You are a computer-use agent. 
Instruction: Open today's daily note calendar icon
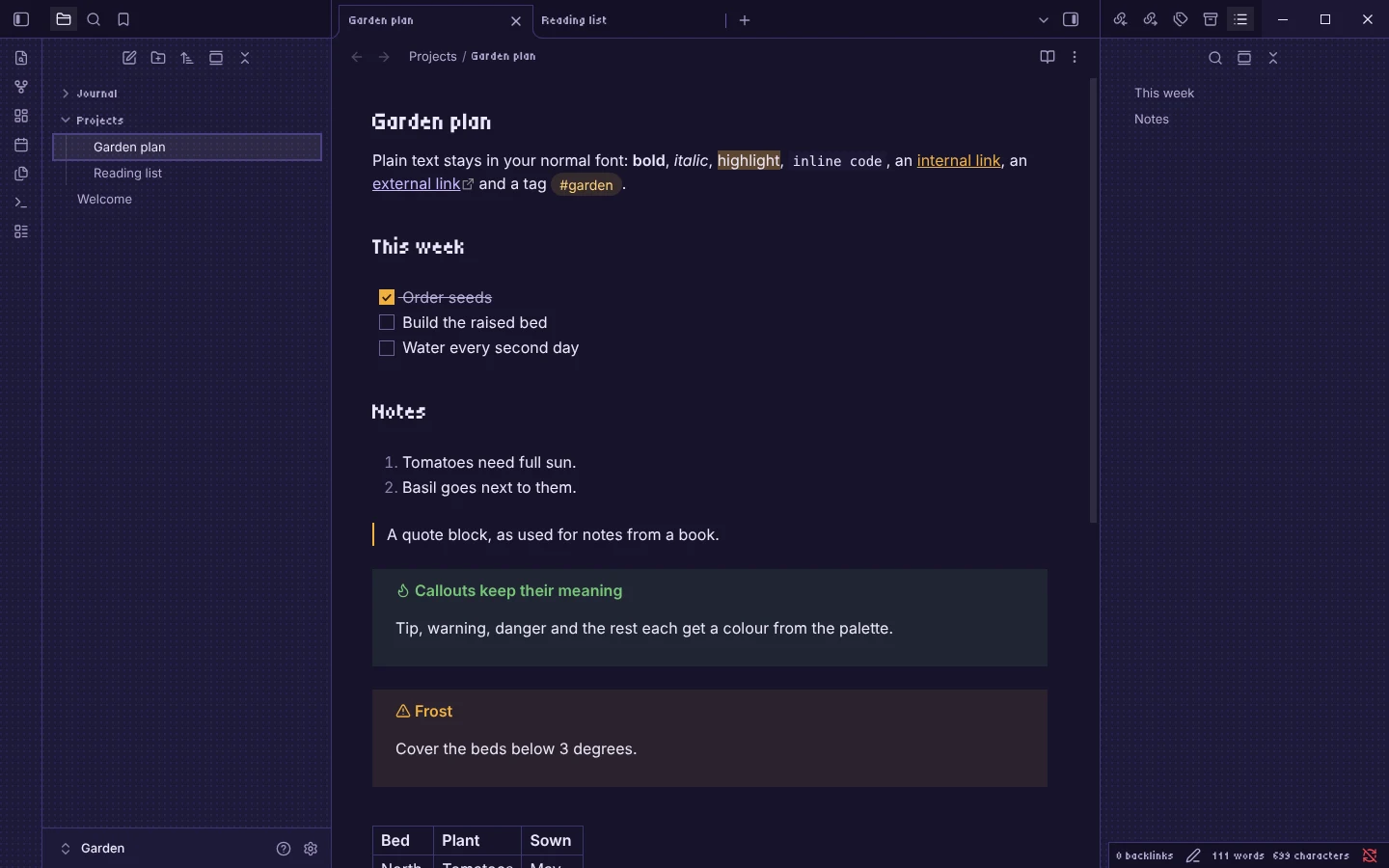click(x=21, y=145)
